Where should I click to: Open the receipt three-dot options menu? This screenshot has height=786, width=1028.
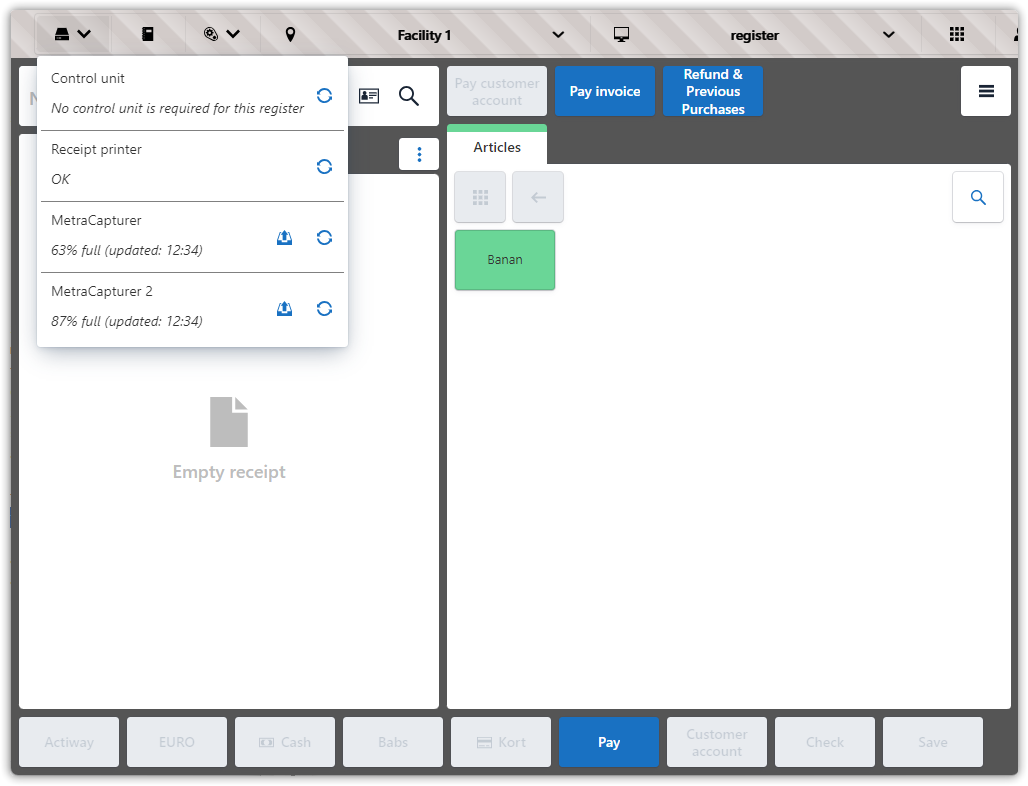coord(419,154)
